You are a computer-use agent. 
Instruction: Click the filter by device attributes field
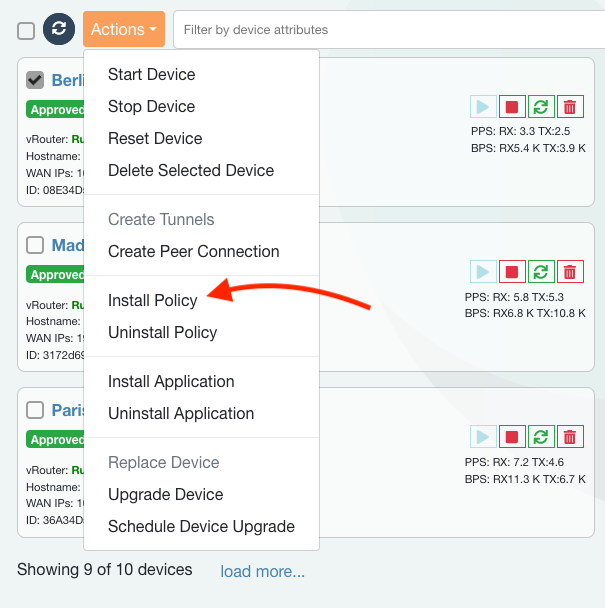point(388,30)
